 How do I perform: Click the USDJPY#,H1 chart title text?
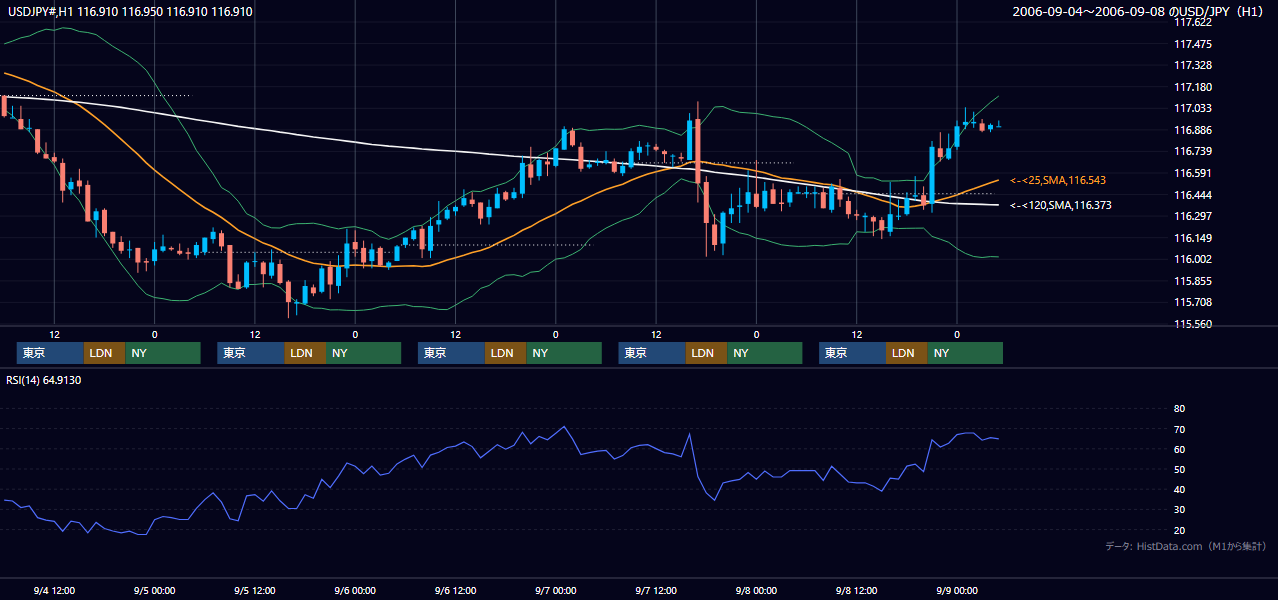coord(128,12)
